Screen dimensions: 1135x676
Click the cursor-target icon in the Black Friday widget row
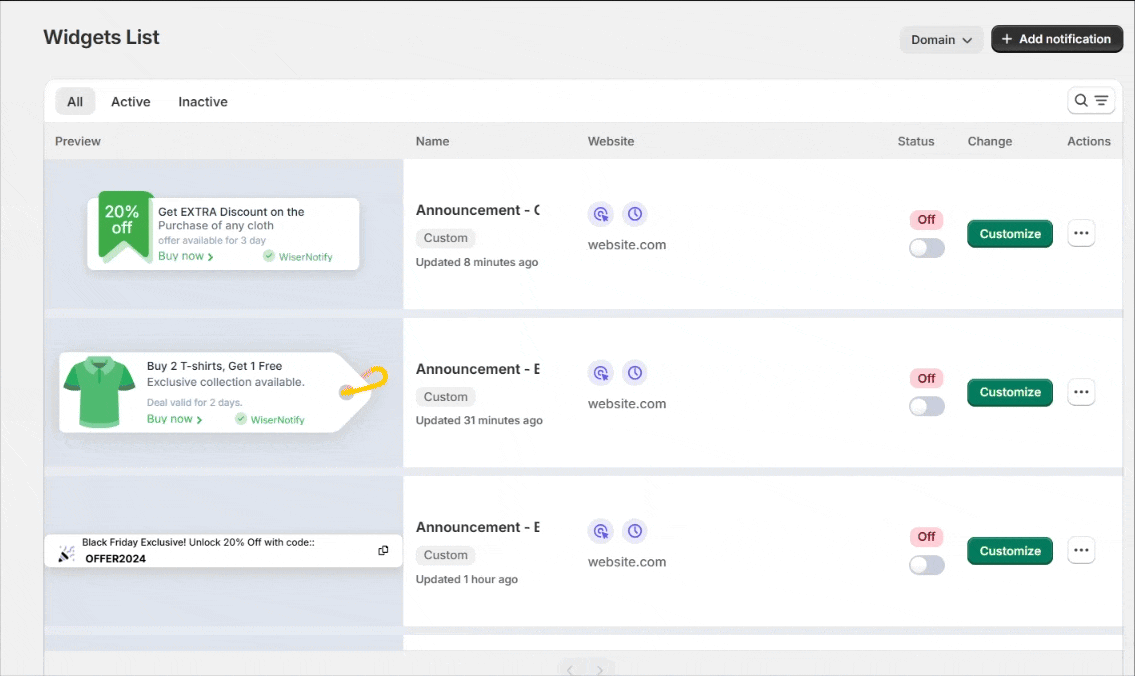point(600,531)
